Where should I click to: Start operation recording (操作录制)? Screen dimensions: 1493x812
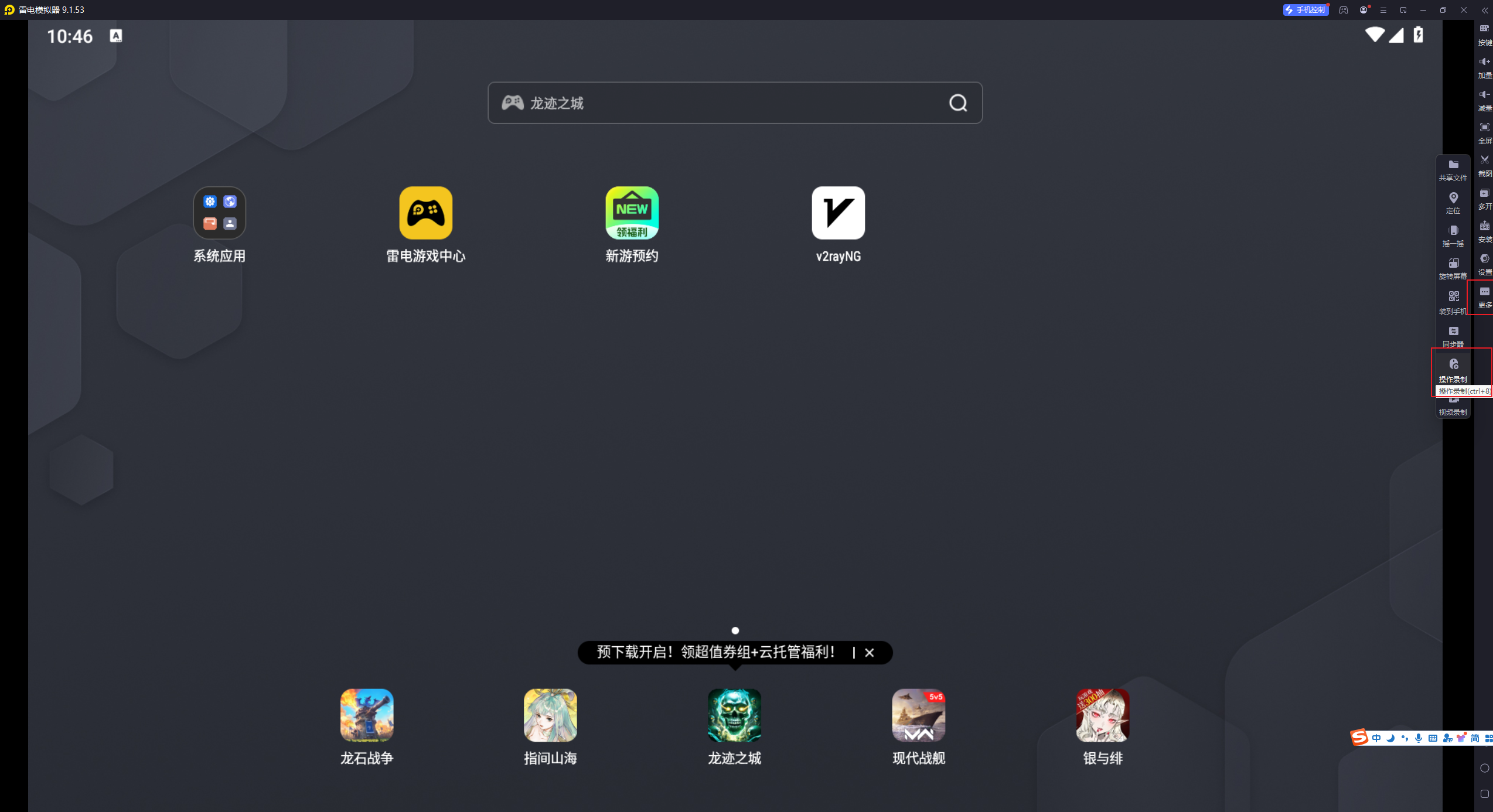tap(1453, 370)
